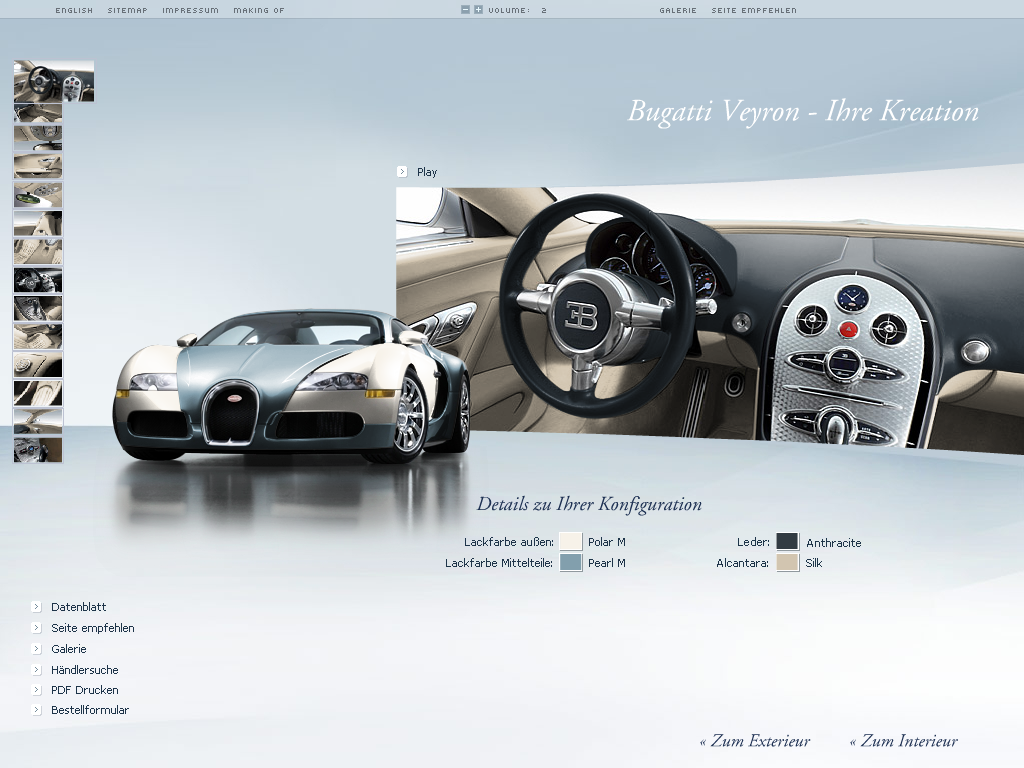Open the Making Of page
The image size is (1024, 768).
[258, 10]
